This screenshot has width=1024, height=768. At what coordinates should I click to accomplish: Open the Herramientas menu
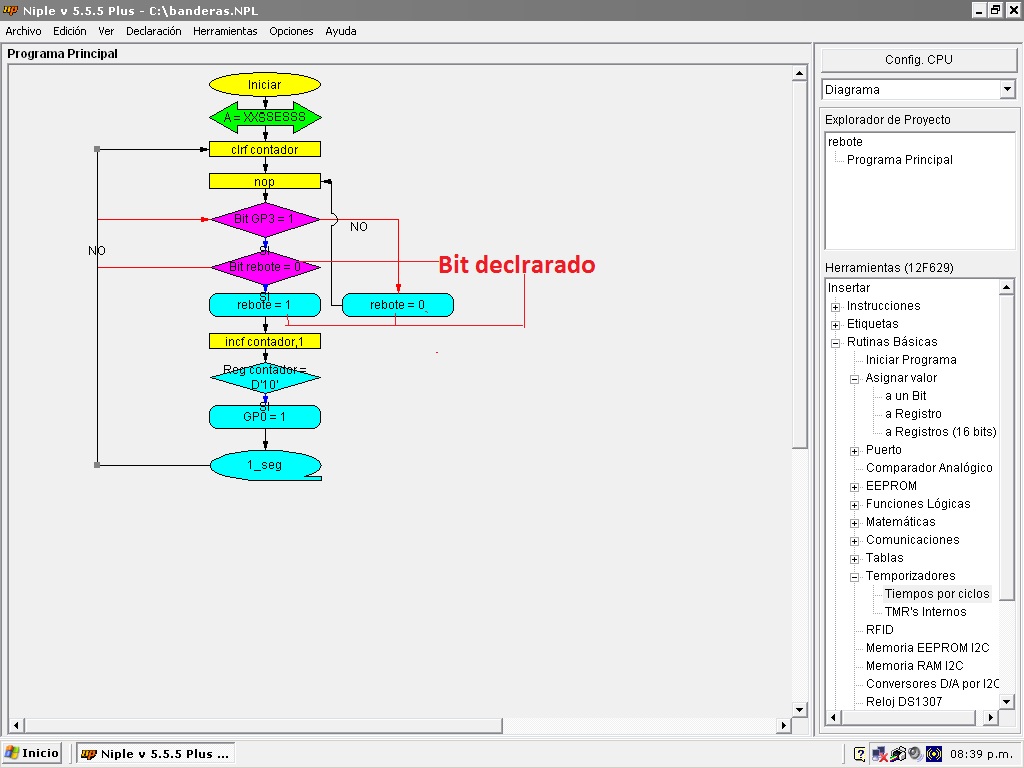(225, 31)
